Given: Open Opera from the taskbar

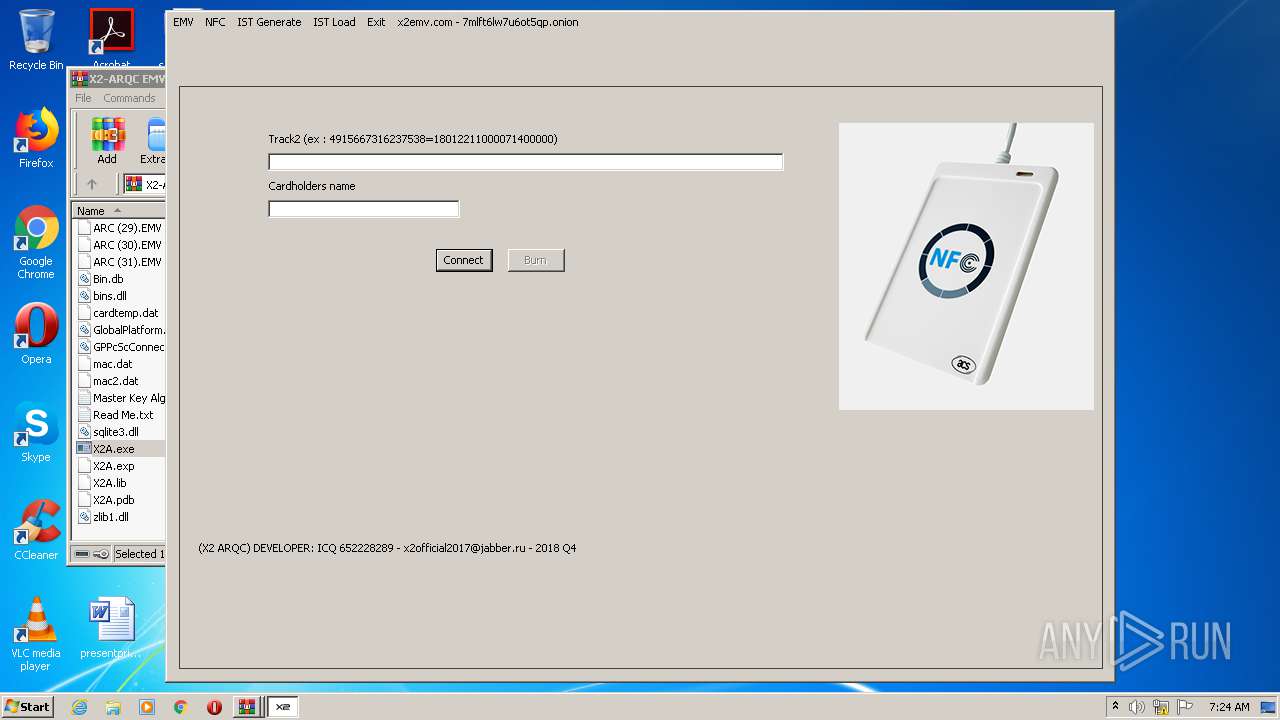Looking at the screenshot, I should click(214, 707).
